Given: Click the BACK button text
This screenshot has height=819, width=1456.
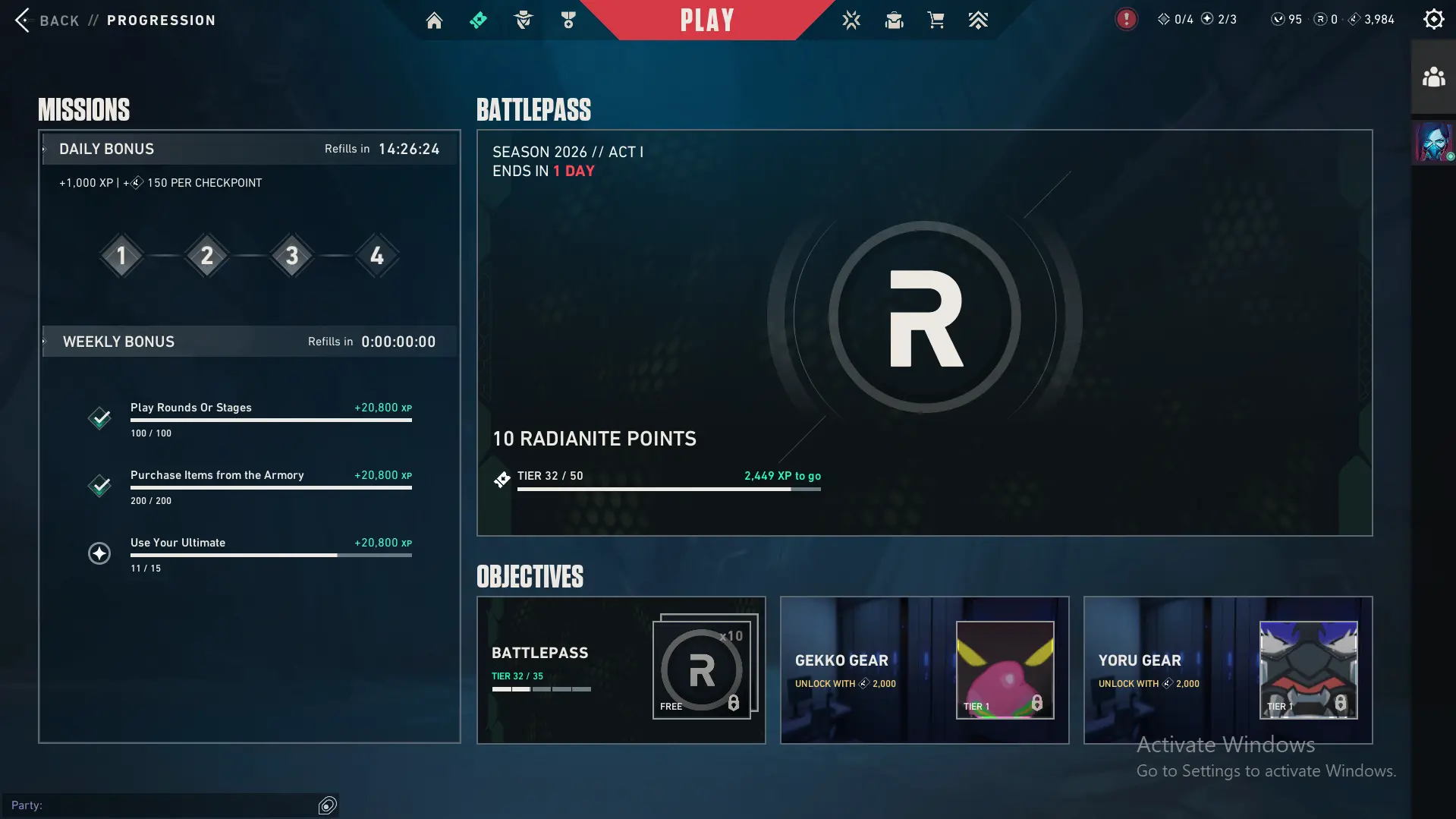Looking at the screenshot, I should point(59,20).
